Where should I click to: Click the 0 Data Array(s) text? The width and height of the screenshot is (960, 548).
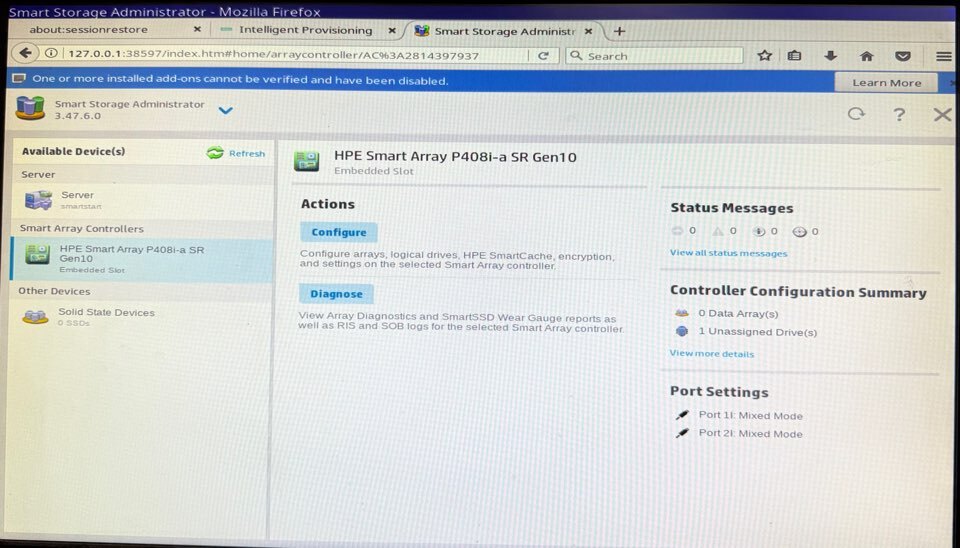(738, 313)
